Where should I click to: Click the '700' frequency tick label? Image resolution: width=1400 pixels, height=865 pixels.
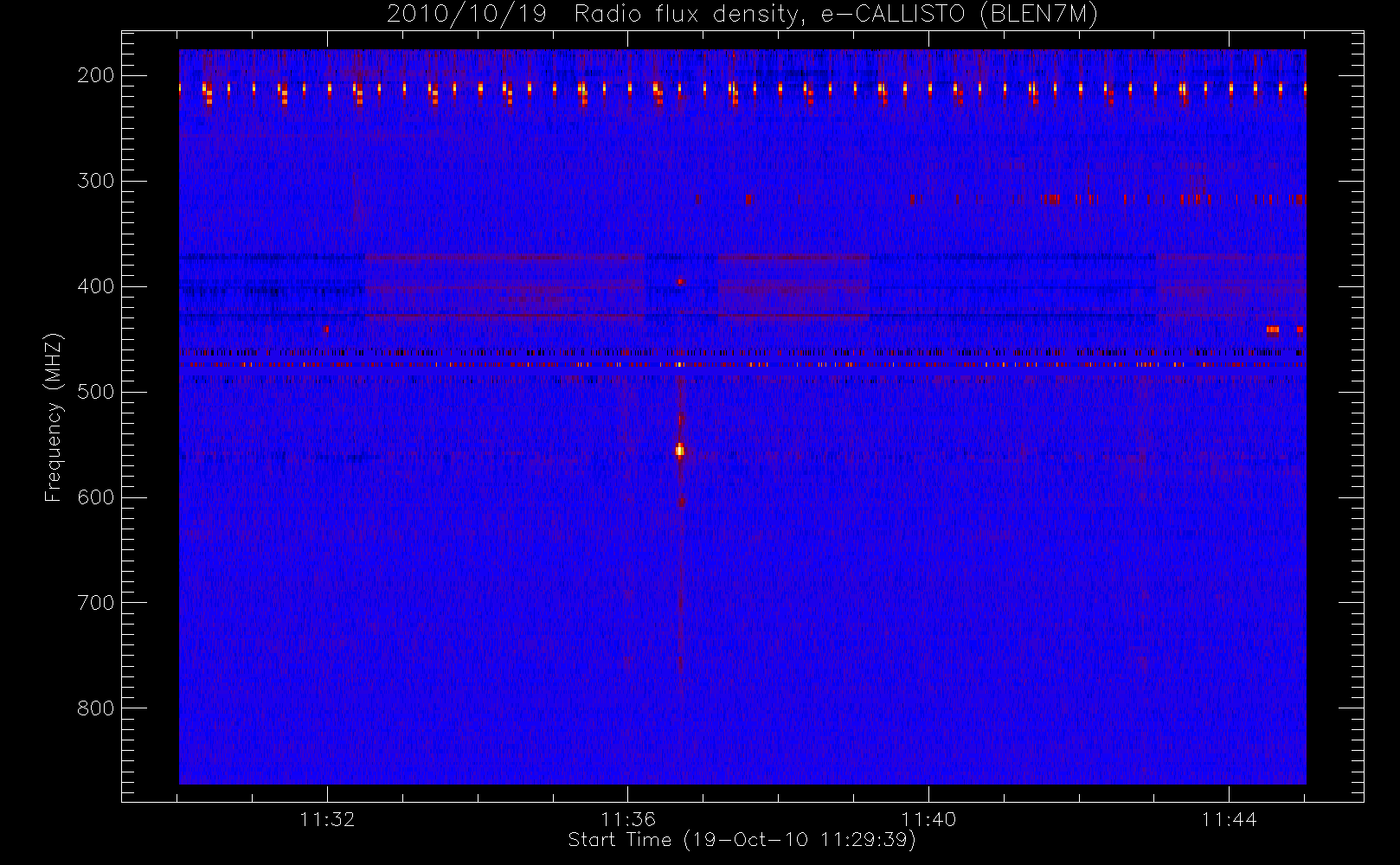click(96, 603)
